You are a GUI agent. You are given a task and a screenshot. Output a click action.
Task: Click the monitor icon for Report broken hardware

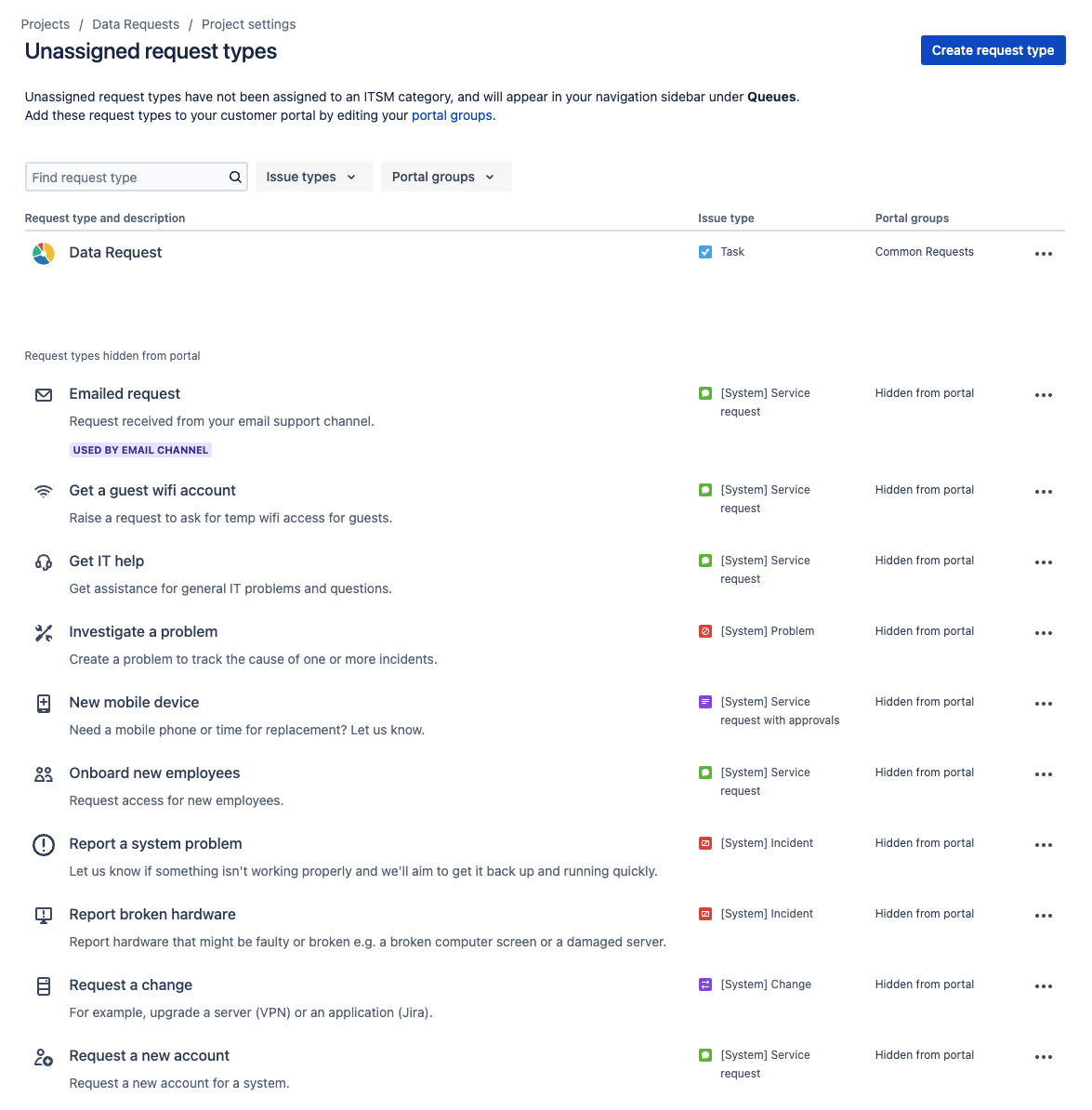coord(43,916)
